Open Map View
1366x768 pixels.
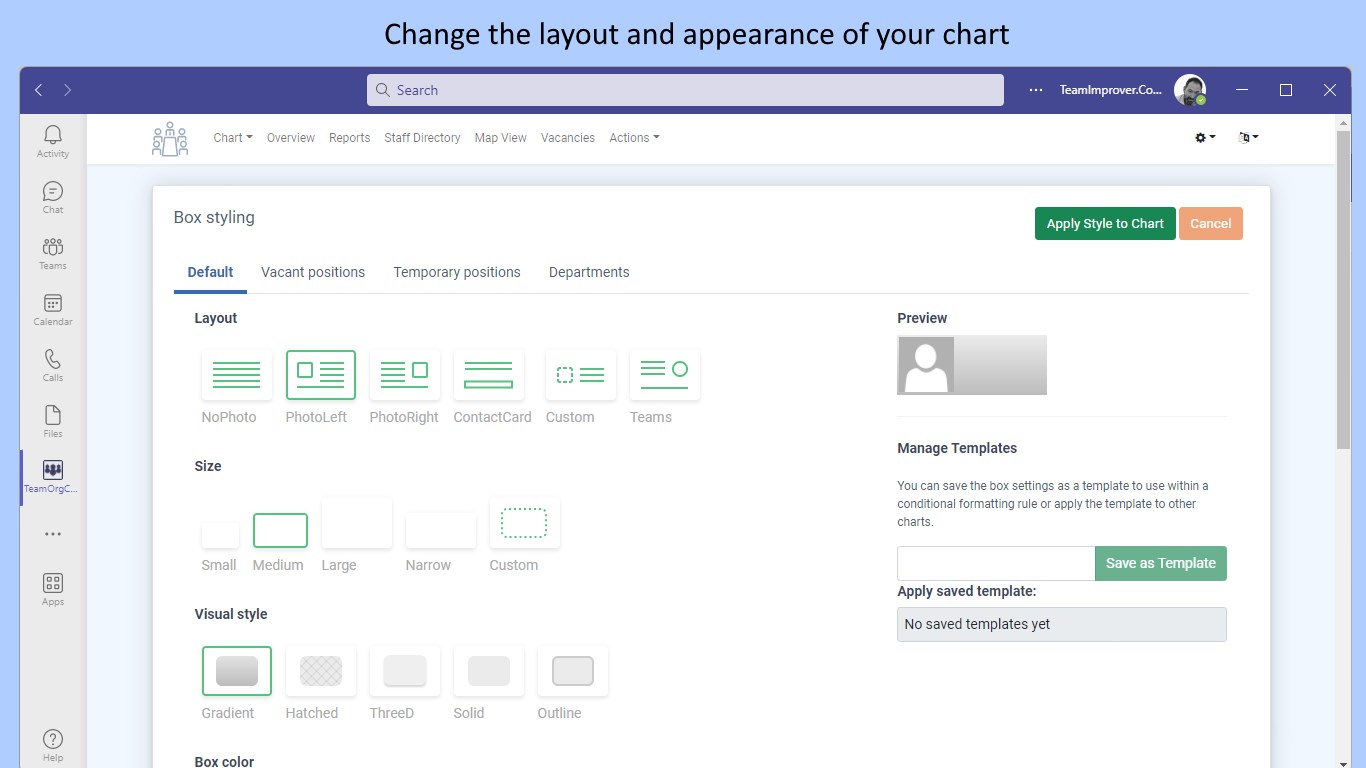click(501, 138)
